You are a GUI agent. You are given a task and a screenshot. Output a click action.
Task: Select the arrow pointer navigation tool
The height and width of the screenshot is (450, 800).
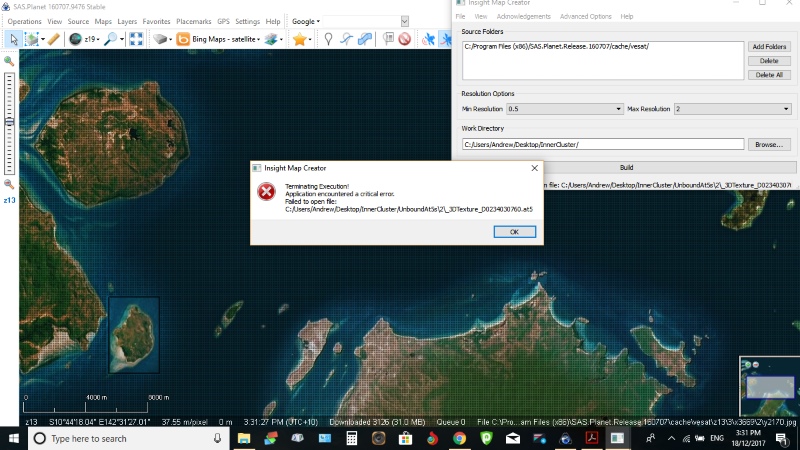click(14, 39)
